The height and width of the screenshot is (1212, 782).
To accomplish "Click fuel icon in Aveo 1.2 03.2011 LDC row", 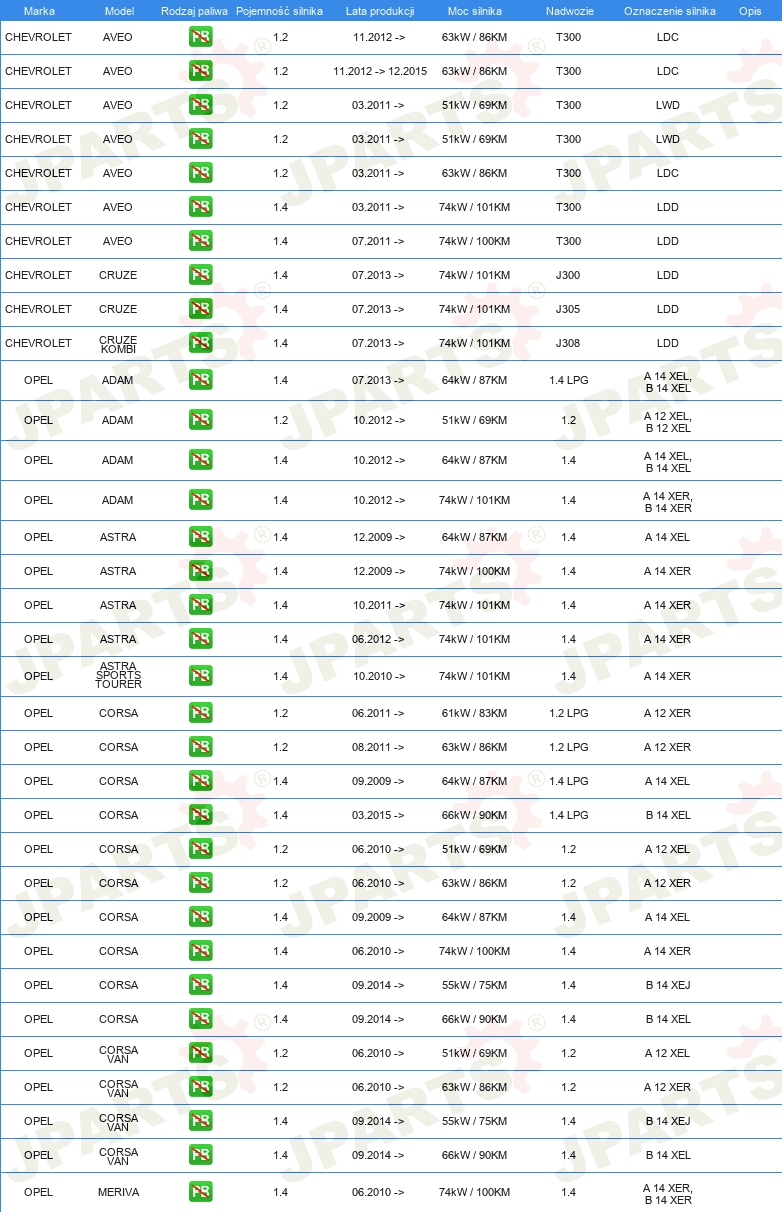I will (x=200, y=173).
